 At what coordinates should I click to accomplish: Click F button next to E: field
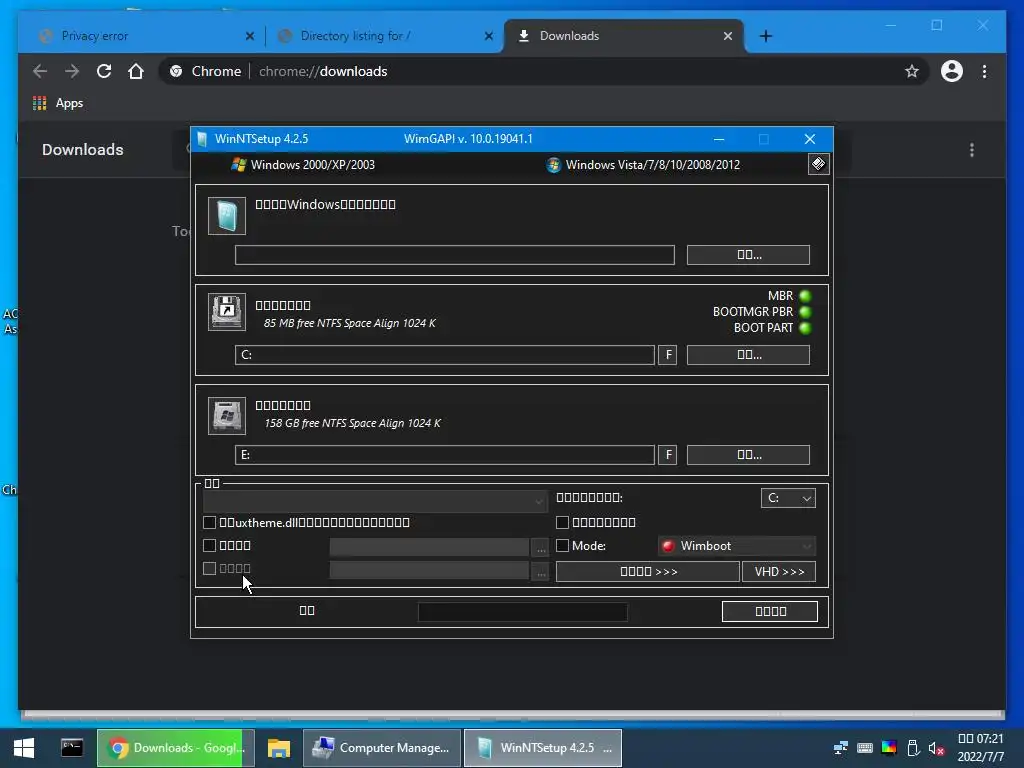pos(667,455)
